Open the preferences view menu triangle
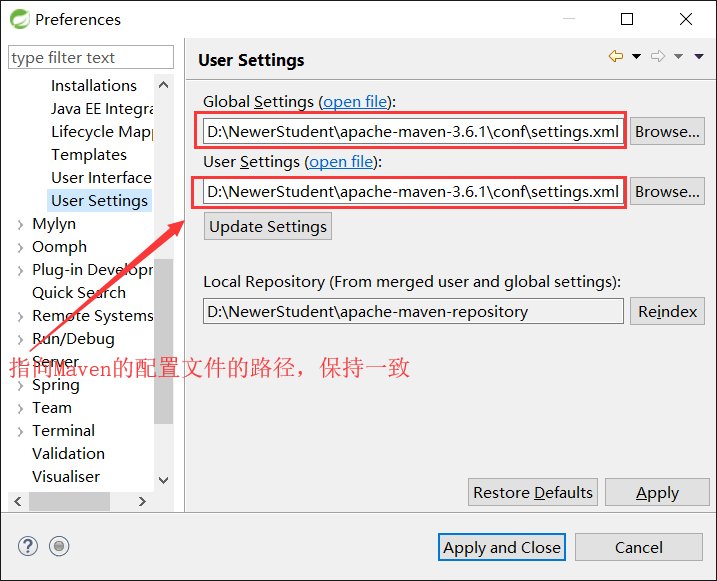This screenshot has width=717, height=581. tap(699, 56)
